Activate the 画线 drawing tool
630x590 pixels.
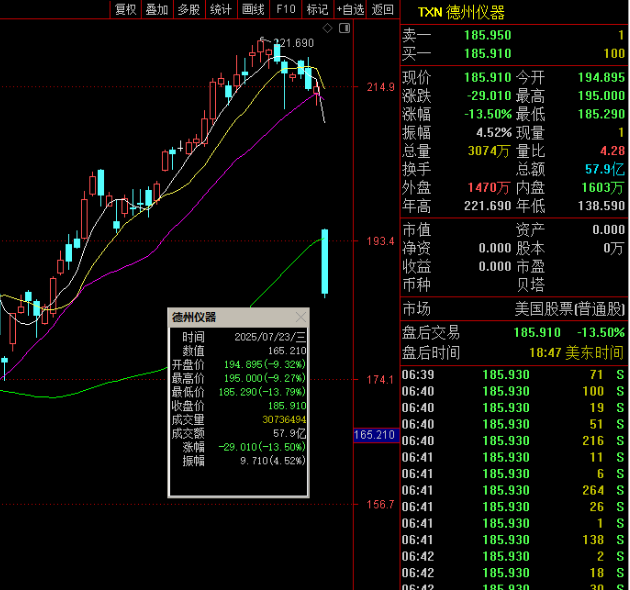pos(254,9)
